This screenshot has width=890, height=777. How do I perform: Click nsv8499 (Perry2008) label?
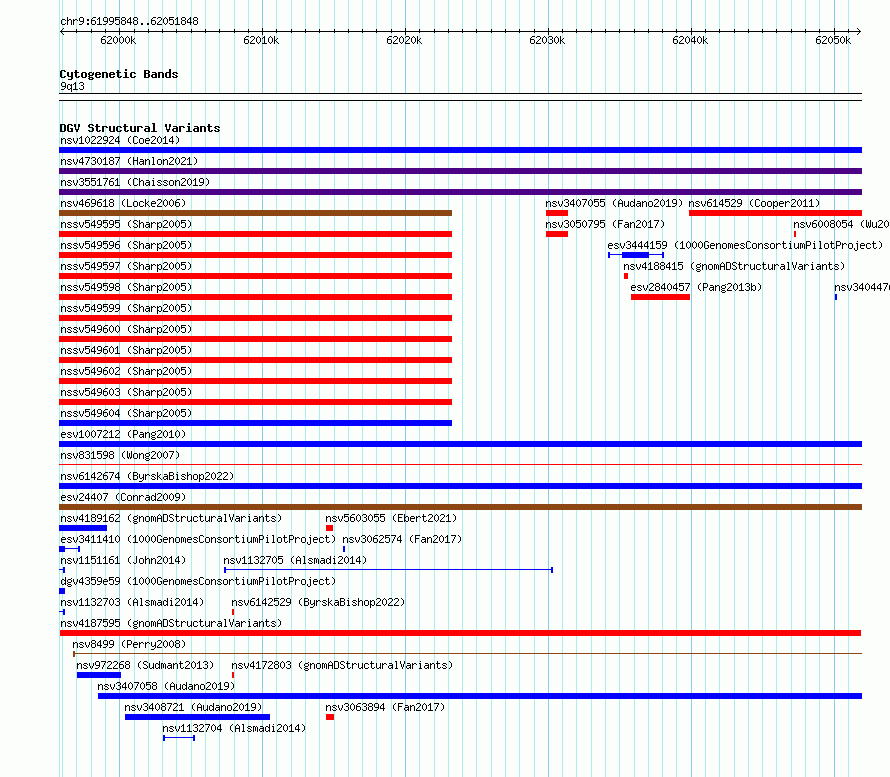[129, 644]
